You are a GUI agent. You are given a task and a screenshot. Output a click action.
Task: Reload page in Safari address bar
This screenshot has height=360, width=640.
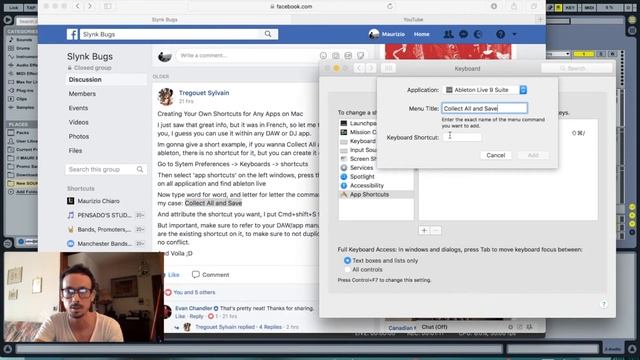pyautogui.click(x=389, y=6)
